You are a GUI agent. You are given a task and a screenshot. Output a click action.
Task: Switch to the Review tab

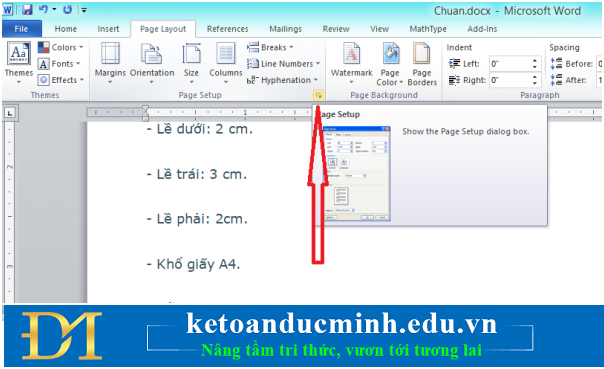coord(336,29)
